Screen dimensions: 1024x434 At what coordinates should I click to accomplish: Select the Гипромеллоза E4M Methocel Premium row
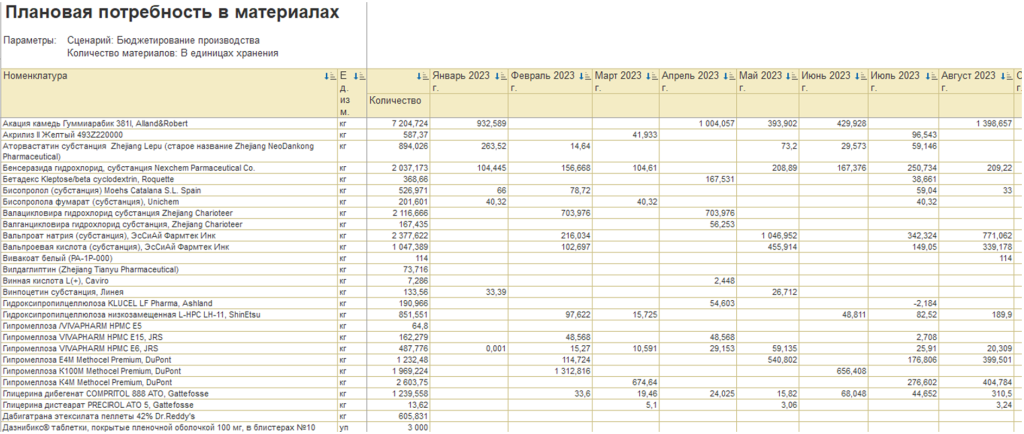[511, 360]
